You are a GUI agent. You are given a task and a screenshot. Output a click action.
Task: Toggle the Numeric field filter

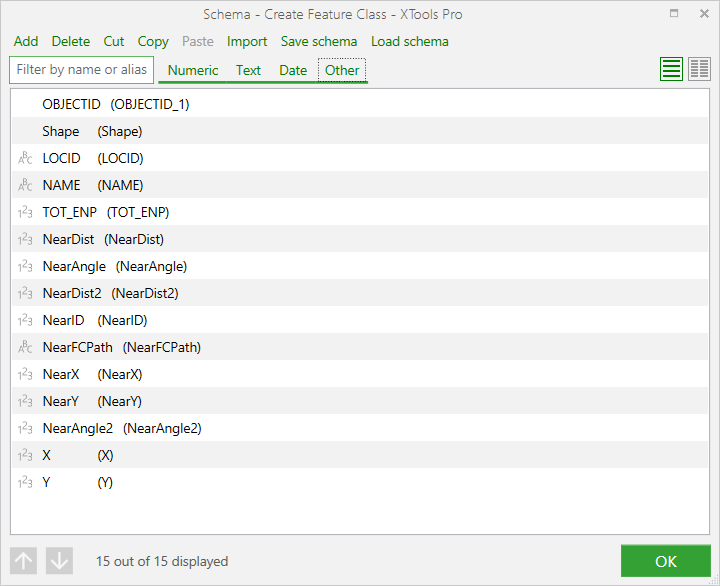193,70
